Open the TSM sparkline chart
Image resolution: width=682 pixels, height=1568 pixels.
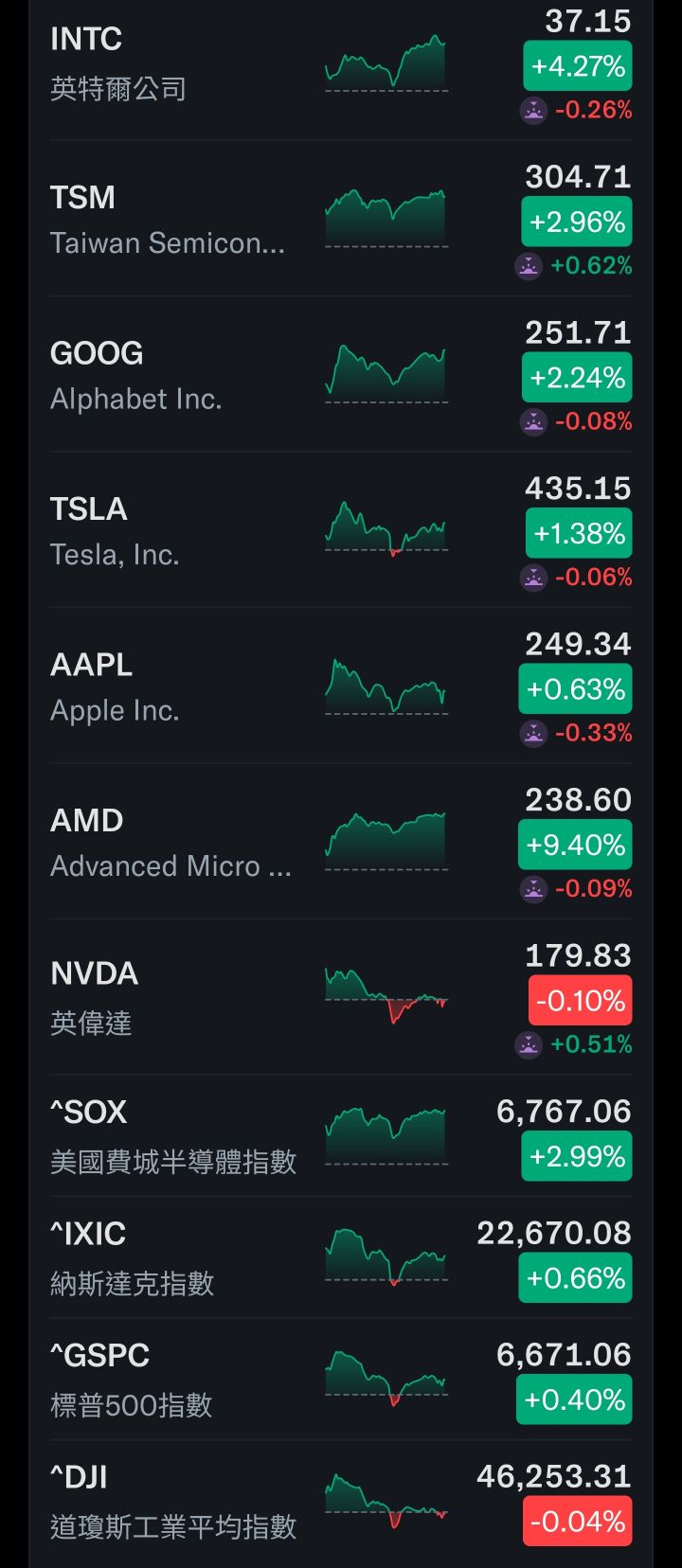point(386,220)
